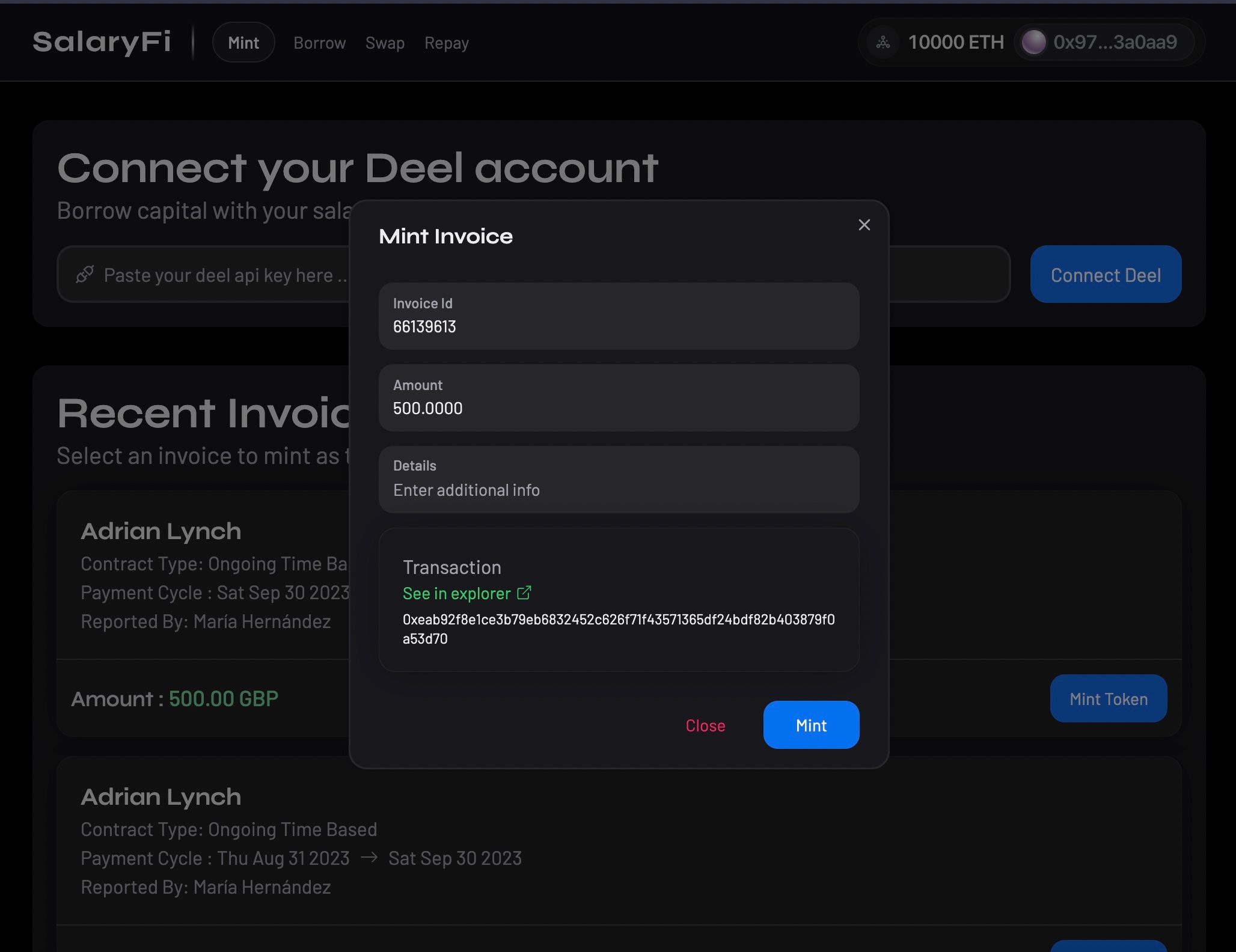Open the external link icon next to See in explorer
This screenshot has height=952, width=1236.
[x=524, y=593]
